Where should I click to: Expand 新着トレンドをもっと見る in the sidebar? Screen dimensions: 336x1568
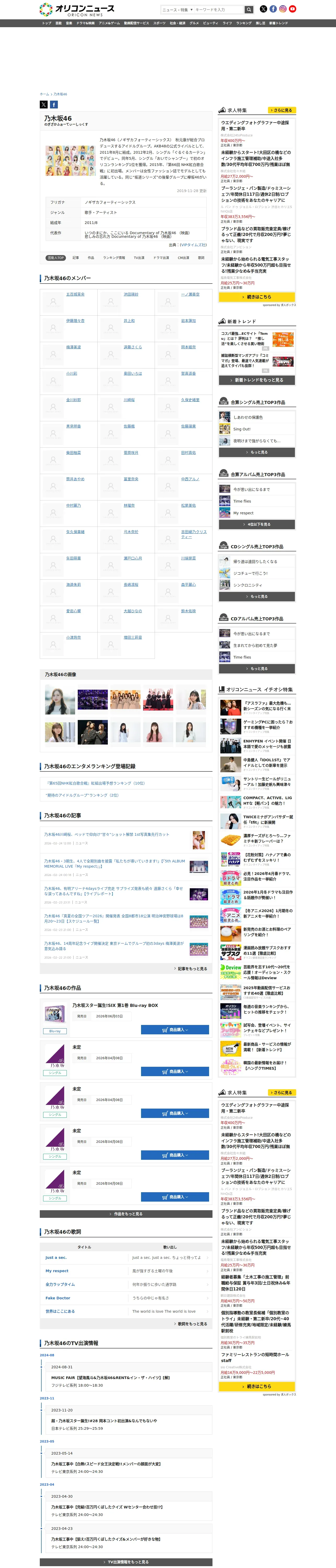point(257,380)
